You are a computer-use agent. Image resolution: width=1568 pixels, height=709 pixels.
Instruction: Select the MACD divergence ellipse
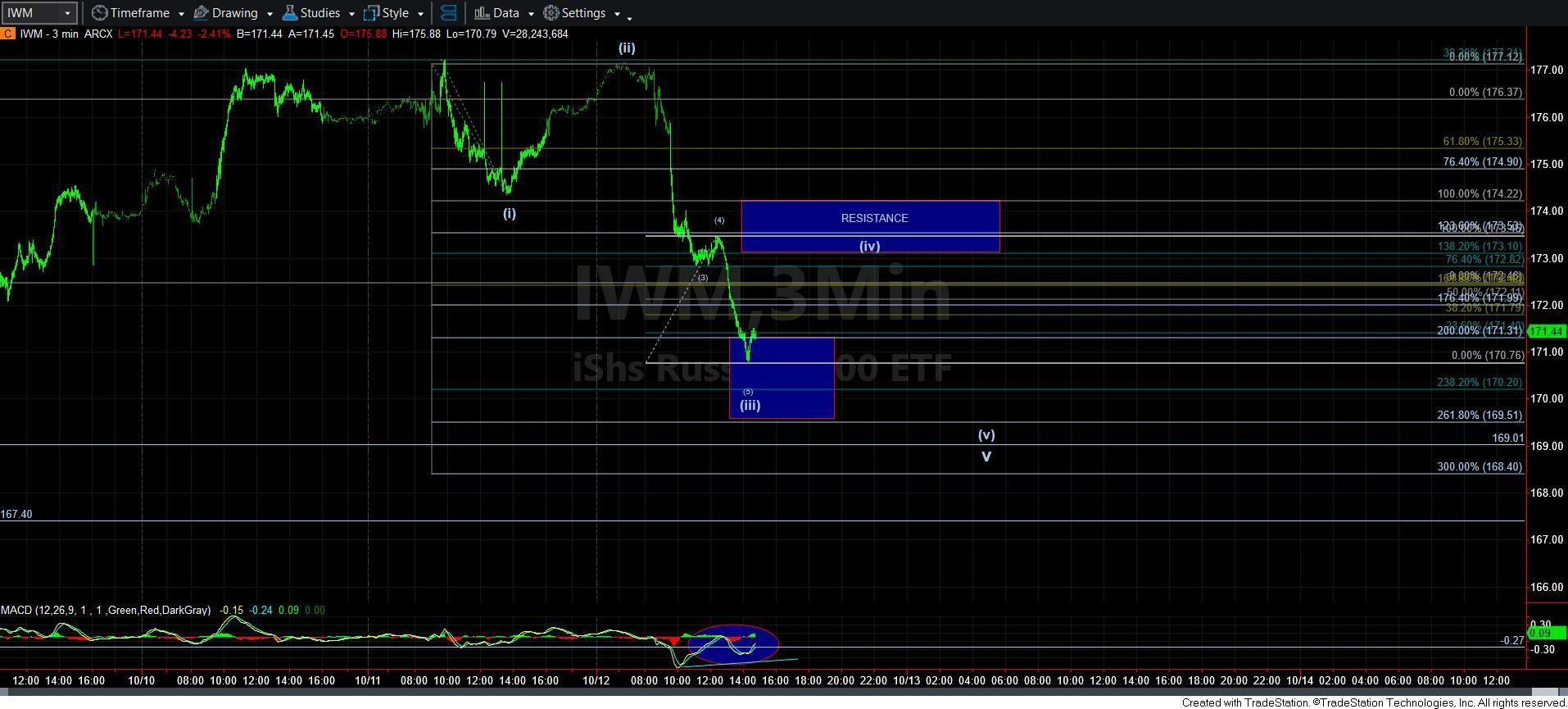[733, 644]
